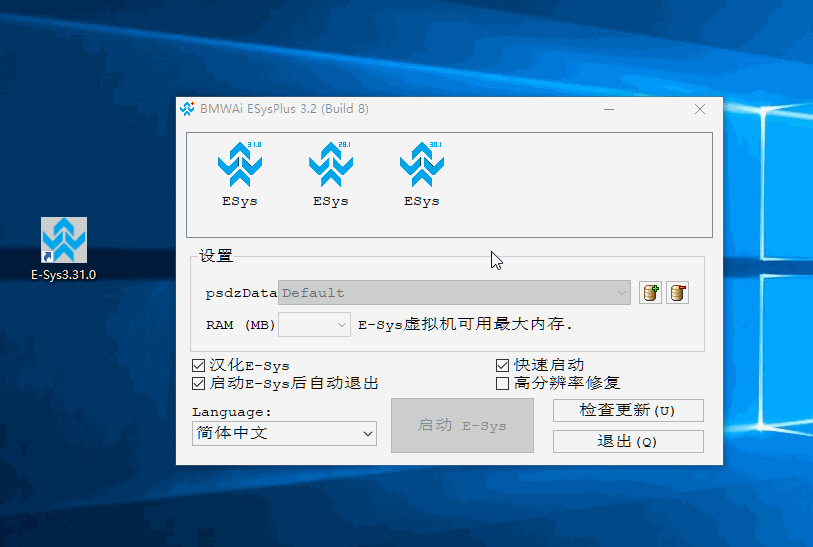Minimize the ESysPlus window
Viewport: 813px width, 547px height.
click(x=609, y=109)
